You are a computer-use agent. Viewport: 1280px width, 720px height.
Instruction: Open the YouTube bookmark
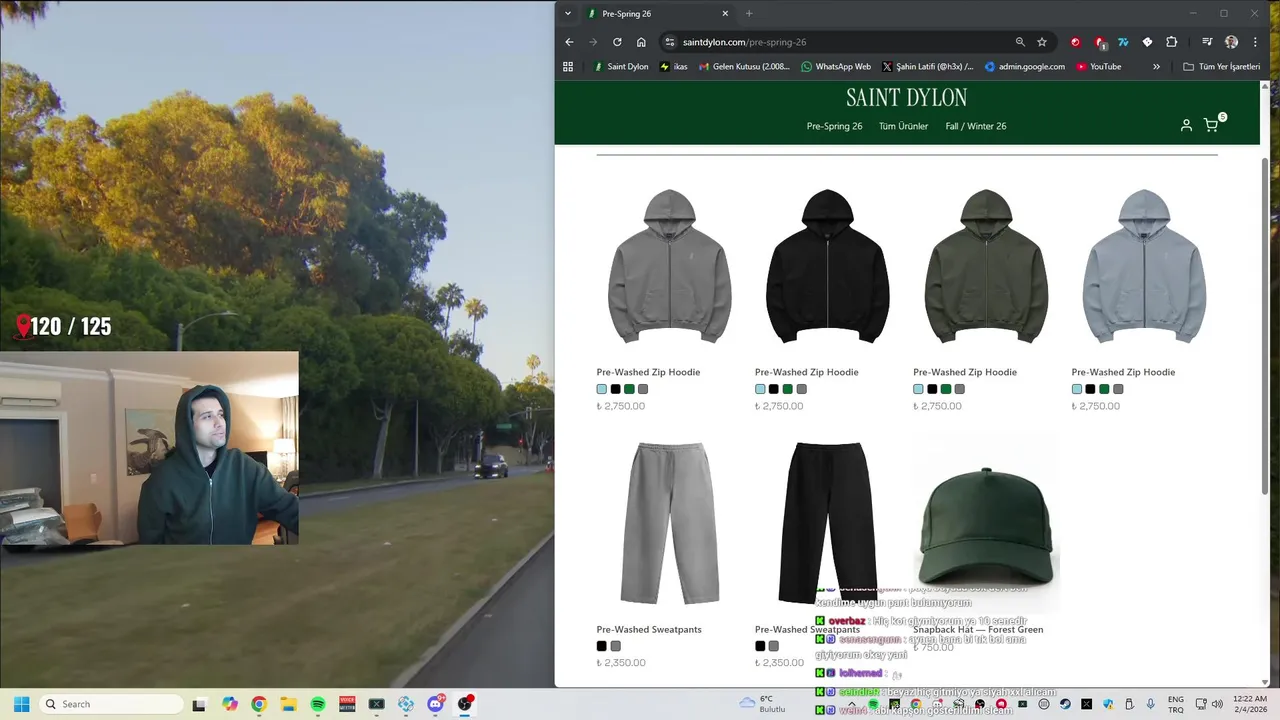click(1098, 67)
